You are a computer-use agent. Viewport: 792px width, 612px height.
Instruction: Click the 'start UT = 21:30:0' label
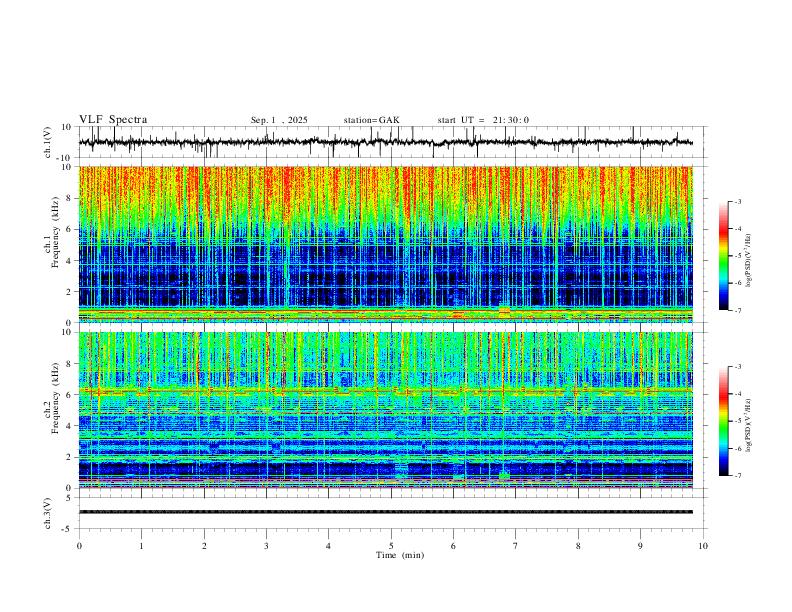[x=483, y=120]
